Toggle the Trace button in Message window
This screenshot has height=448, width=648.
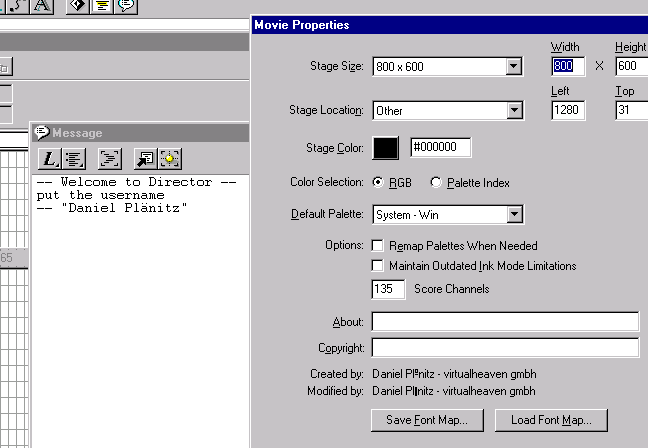pyautogui.click(x=110, y=159)
